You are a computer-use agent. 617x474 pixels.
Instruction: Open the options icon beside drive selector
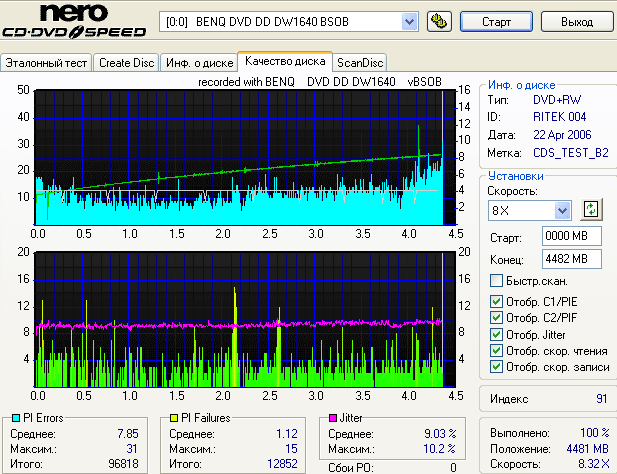point(439,21)
